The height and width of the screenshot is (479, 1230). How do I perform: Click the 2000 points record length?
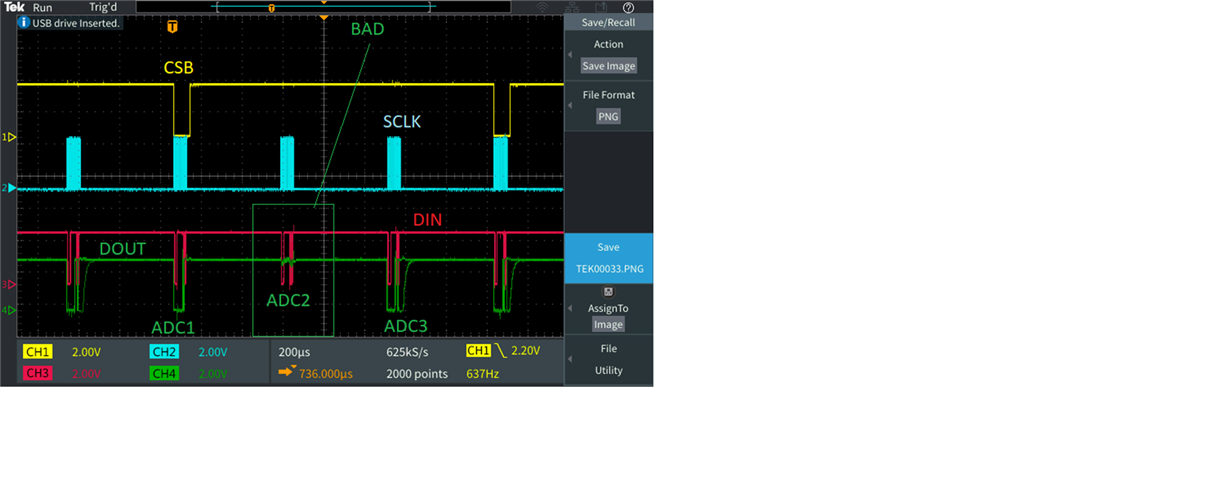click(417, 374)
